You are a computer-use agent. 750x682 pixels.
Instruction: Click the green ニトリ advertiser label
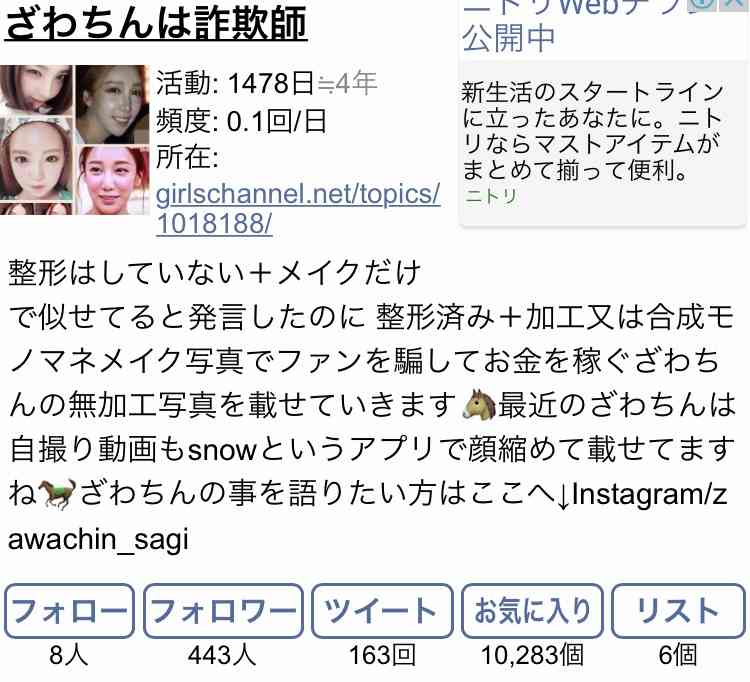(x=491, y=196)
